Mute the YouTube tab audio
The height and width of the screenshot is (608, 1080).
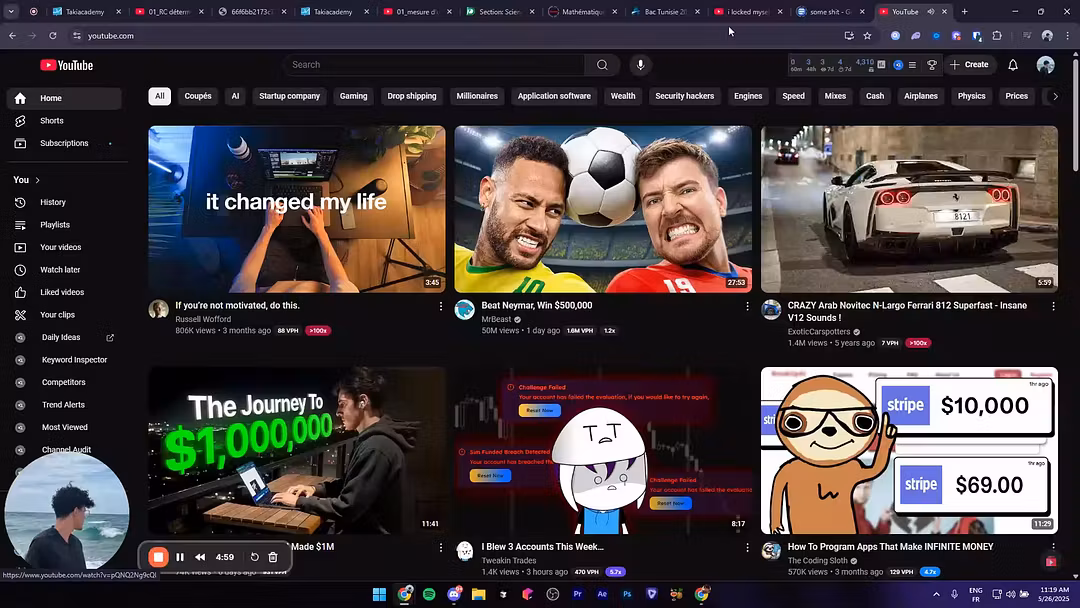pos(930,12)
